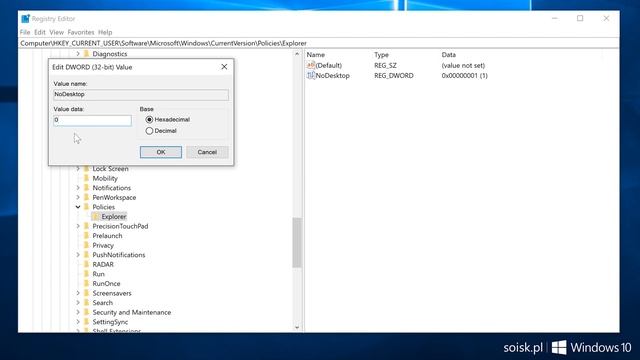Select the NoDesktop DWORD value icon
The height and width of the screenshot is (360, 640).
[311, 76]
